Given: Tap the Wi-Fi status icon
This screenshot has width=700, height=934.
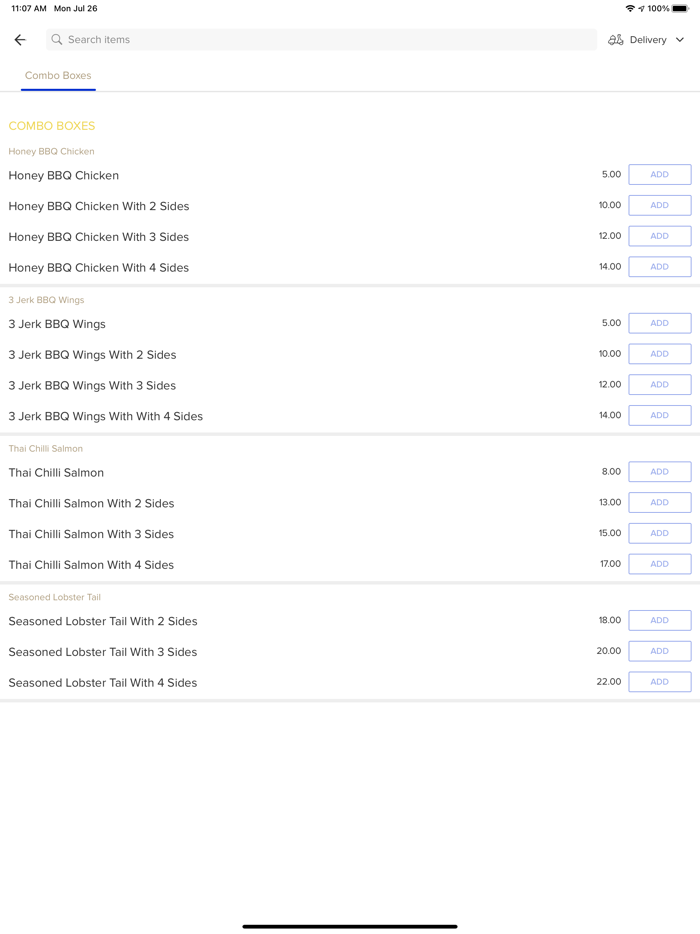Looking at the screenshot, I should 630,9.
